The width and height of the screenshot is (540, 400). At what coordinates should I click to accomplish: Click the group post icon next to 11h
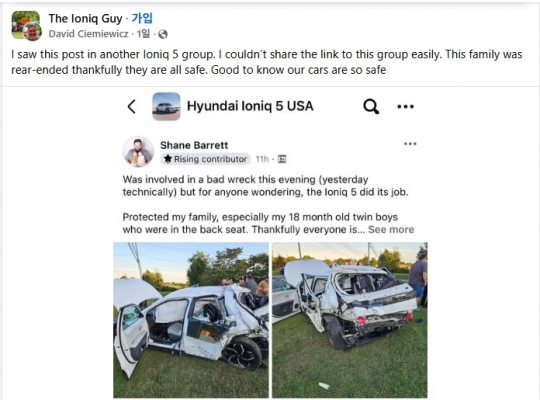282,159
